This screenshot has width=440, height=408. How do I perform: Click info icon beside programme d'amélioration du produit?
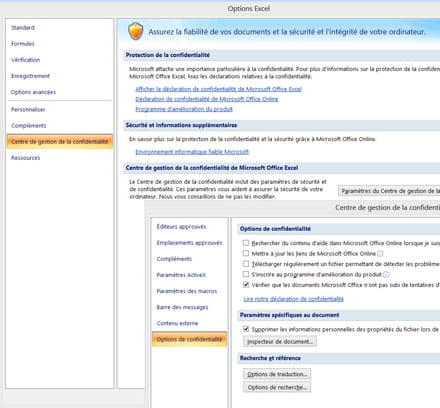(x=386, y=274)
